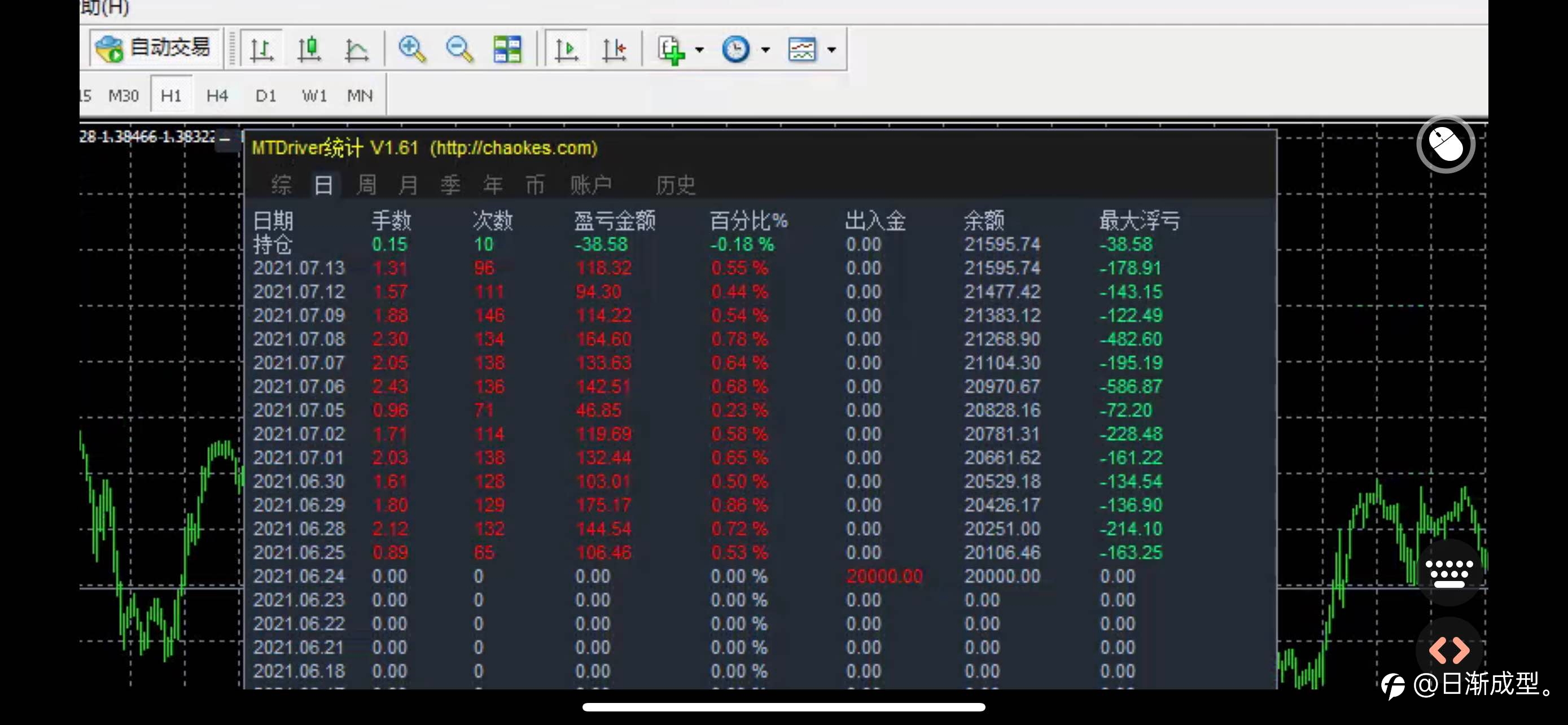Screen dimensions: 1568x725
Task: Toggle the 自动交易 auto-trading button
Action: pos(155,47)
